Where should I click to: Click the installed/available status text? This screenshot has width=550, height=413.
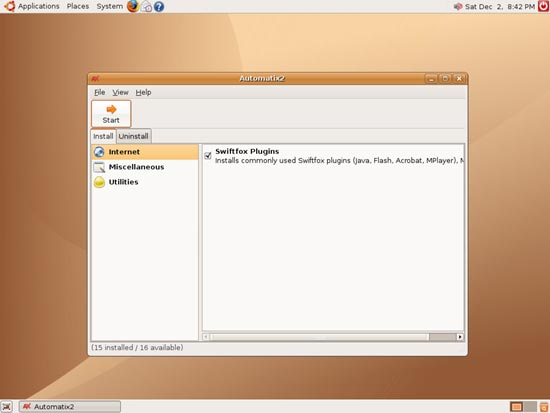[x=137, y=347]
